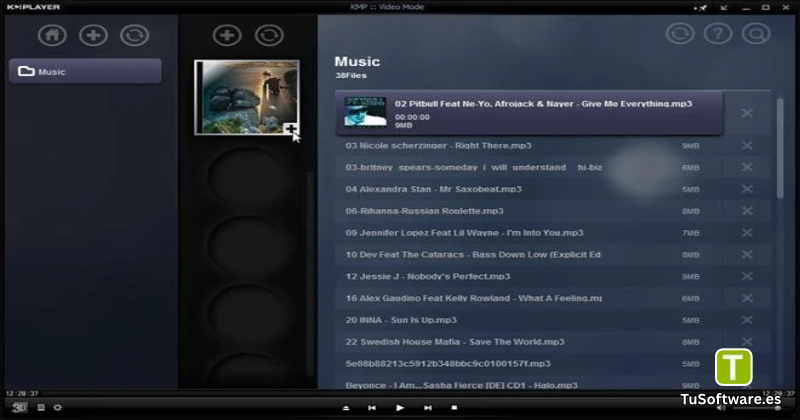Add a folder with the left panel plus icon

coord(93,35)
